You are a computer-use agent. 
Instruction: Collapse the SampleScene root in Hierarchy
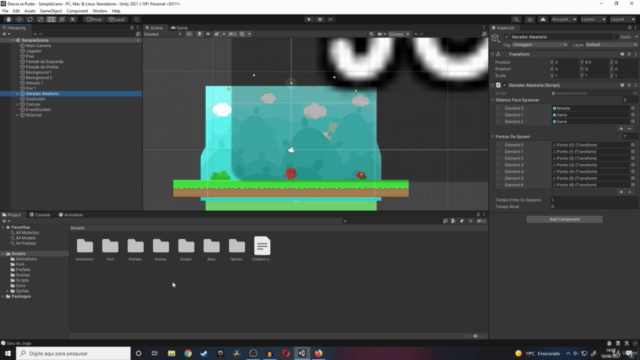(13, 40)
